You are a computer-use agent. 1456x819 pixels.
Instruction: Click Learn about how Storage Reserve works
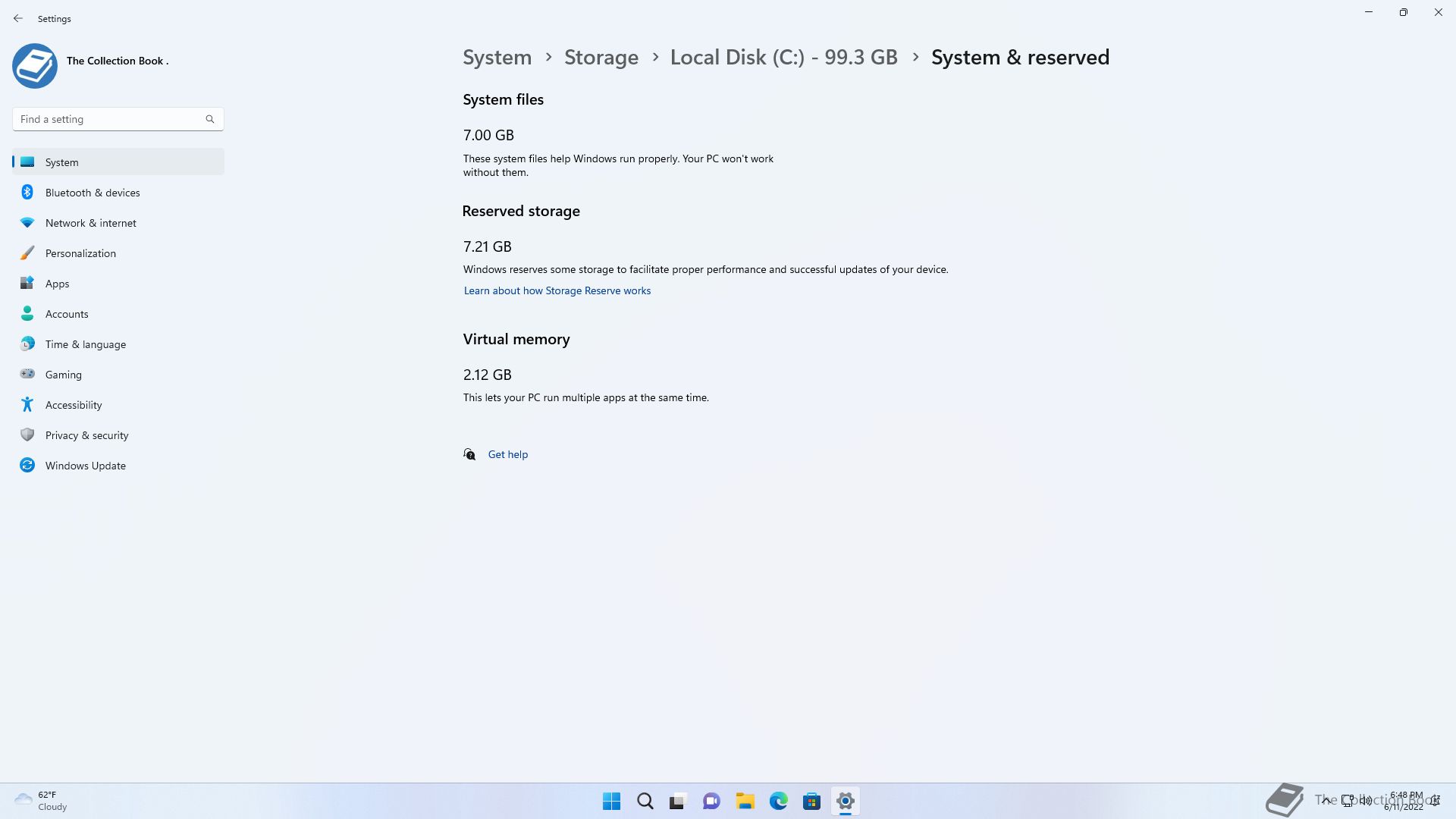point(557,290)
